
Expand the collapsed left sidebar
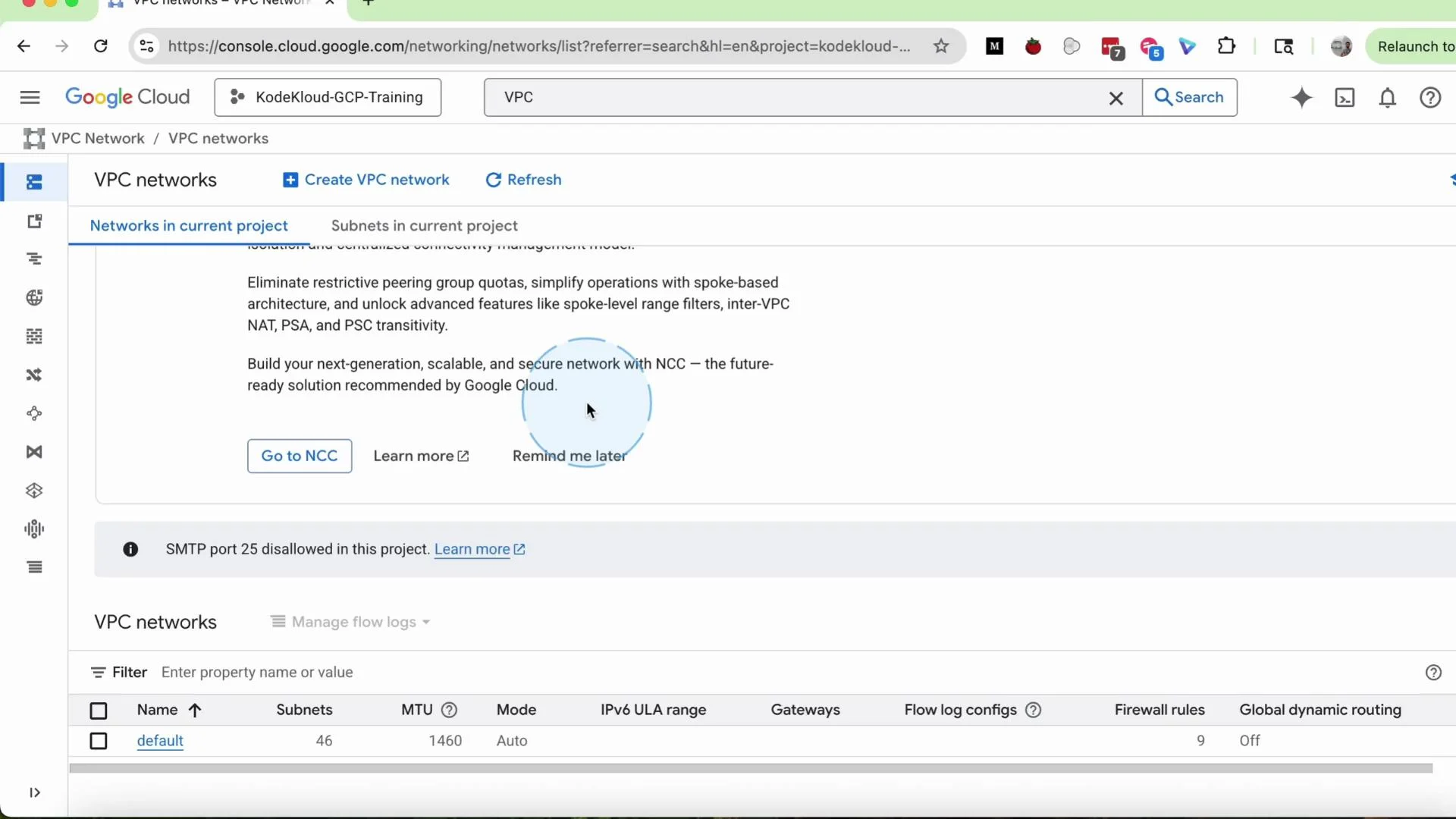coord(34,792)
